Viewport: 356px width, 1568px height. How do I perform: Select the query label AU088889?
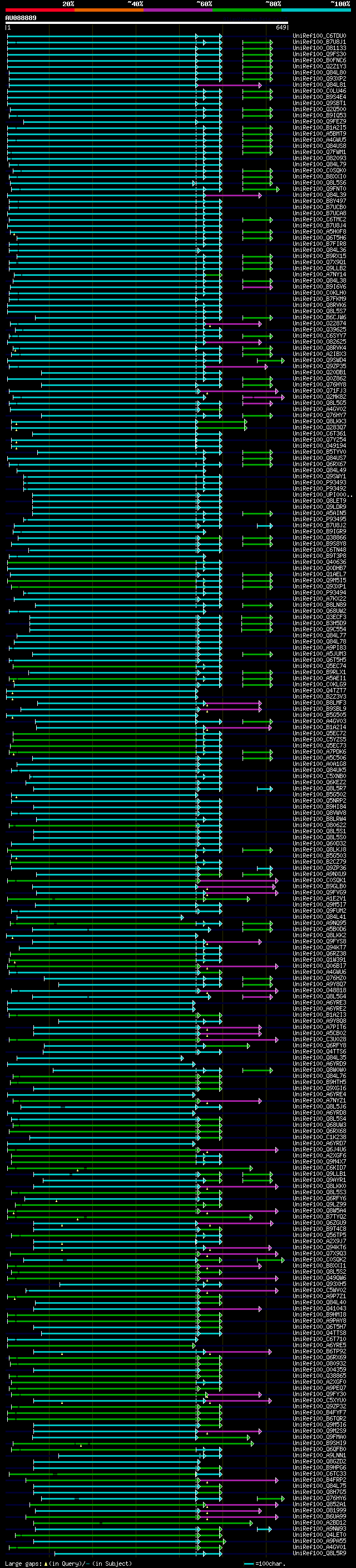21,18
